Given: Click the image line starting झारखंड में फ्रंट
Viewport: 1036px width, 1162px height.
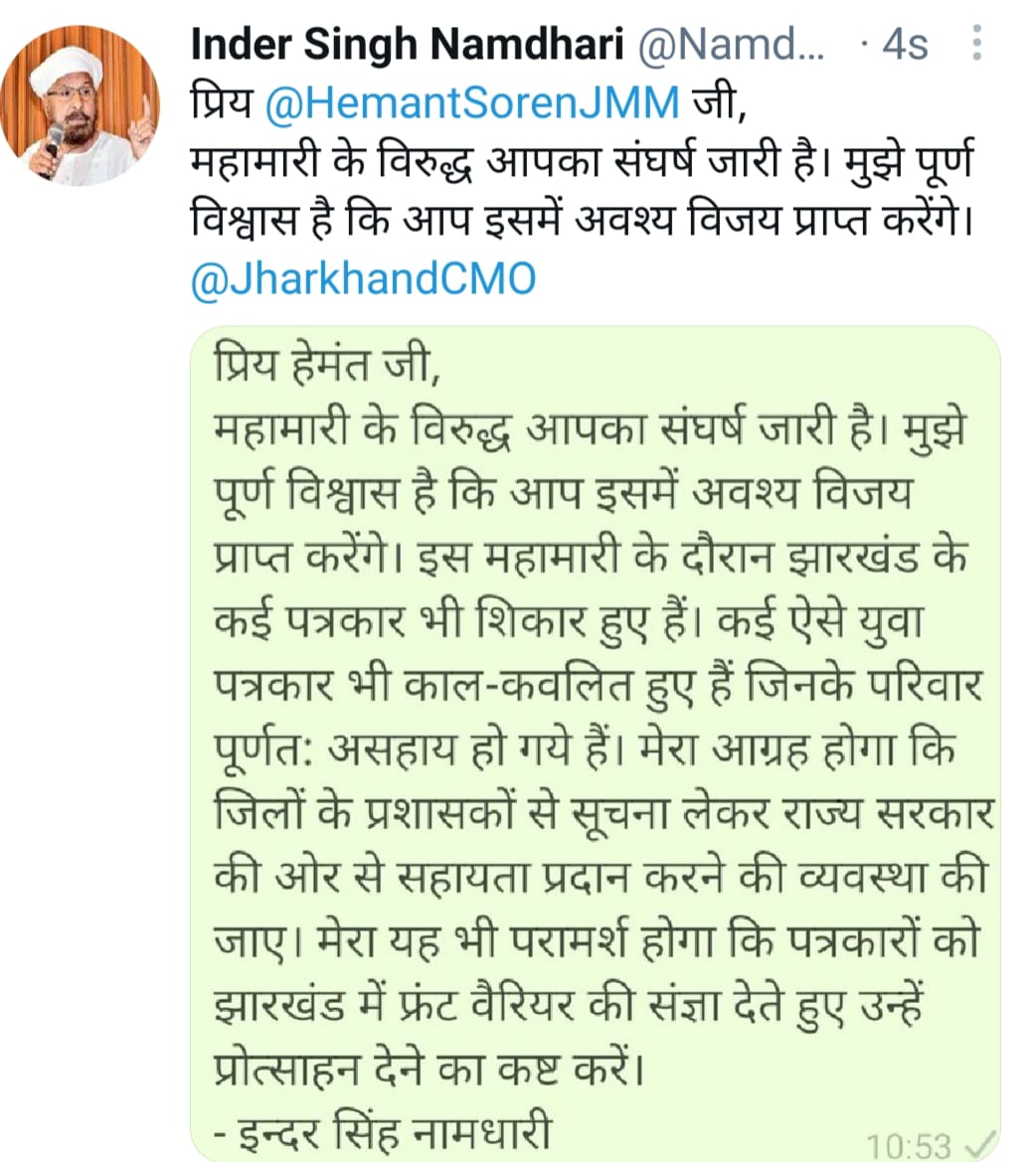Looking at the screenshot, I should pyautogui.click(x=569, y=1004).
